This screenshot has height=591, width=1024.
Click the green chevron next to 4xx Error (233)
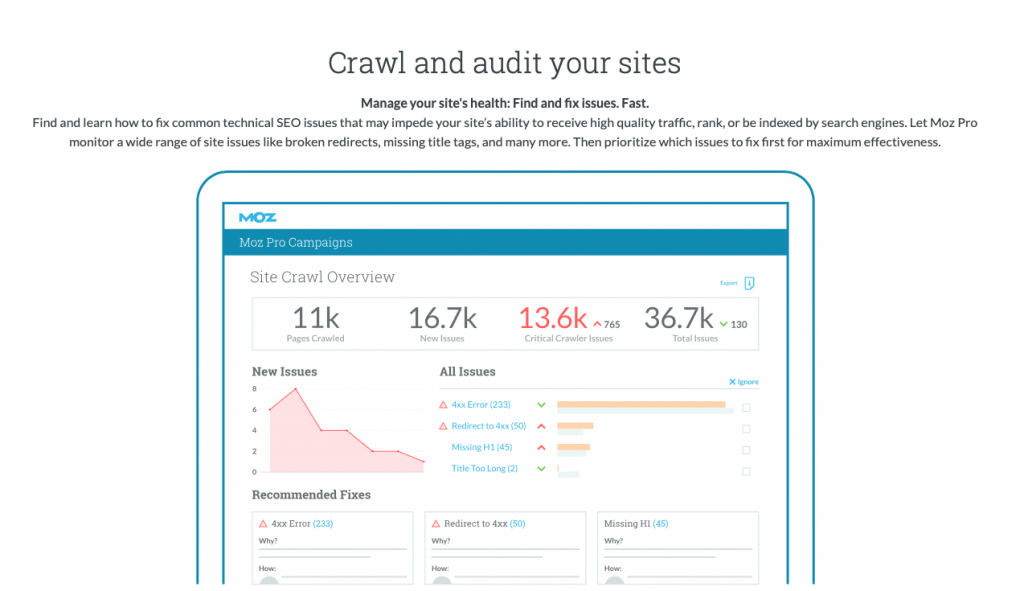pos(541,405)
